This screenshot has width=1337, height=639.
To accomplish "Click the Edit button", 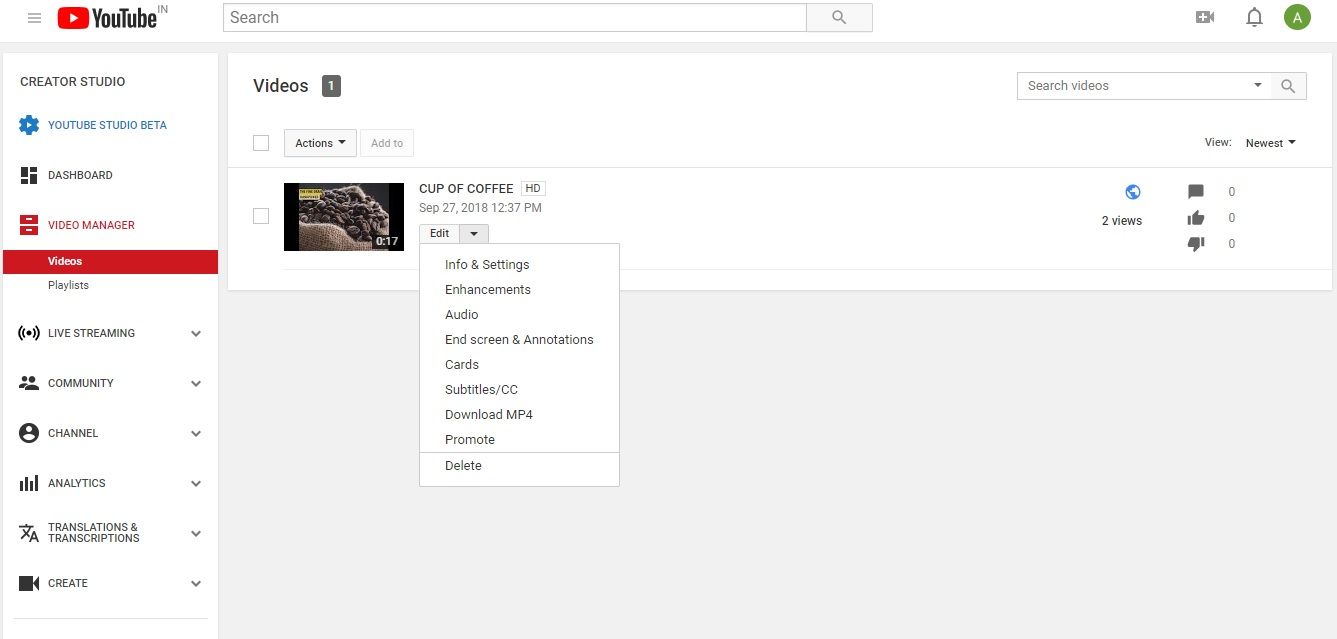I will (439, 233).
